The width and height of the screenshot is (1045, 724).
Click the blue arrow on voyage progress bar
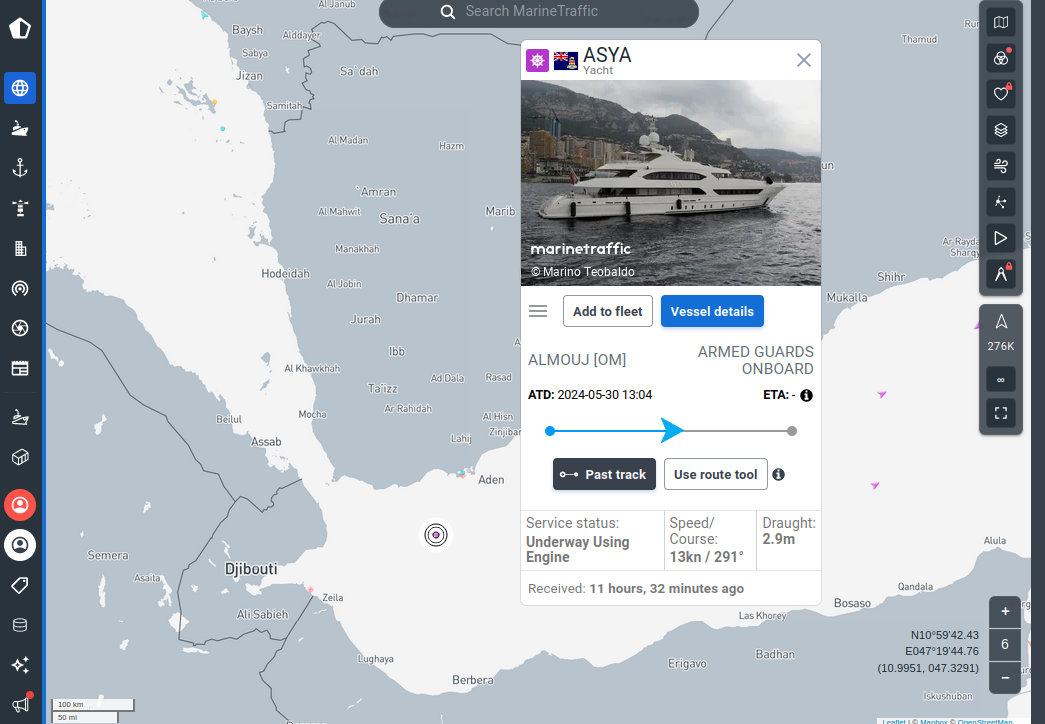coord(672,431)
